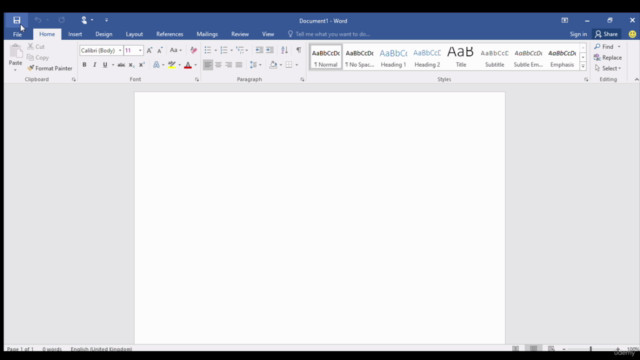
Task: Switch to the View tab
Action: pyautogui.click(x=268, y=34)
